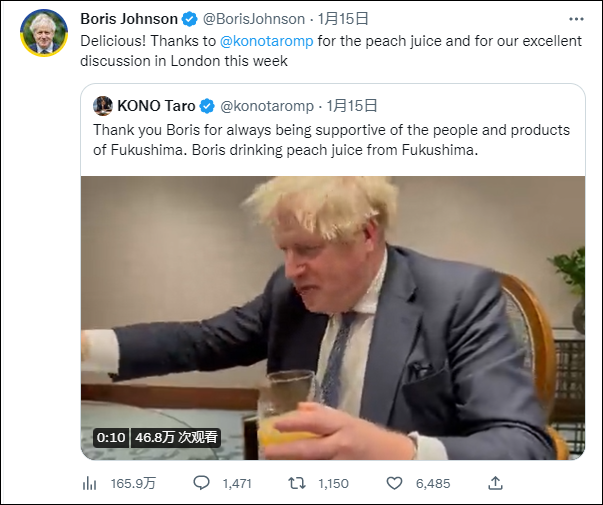The image size is (603, 505).
Task: Open the quoted tweet text about Fukushima
Action: 331,140
